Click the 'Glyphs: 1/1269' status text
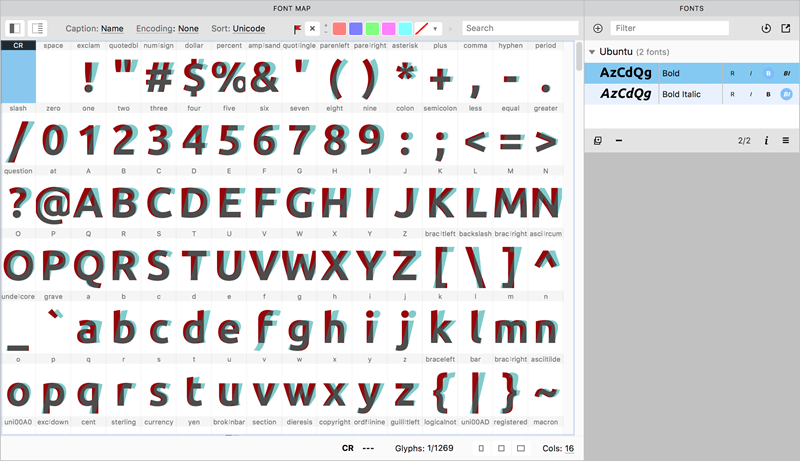The width and height of the screenshot is (800, 461). (x=424, y=448)
